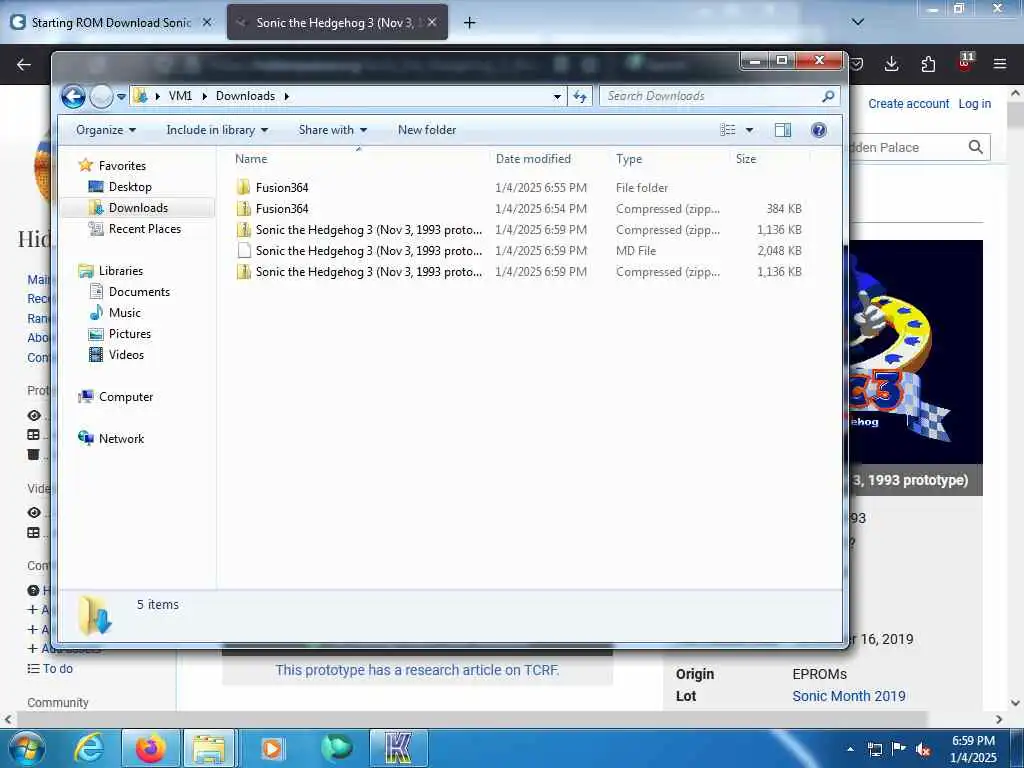Open the More view options arrow
This screenshot has height=768, width=1024.
(x=750, y=130)
